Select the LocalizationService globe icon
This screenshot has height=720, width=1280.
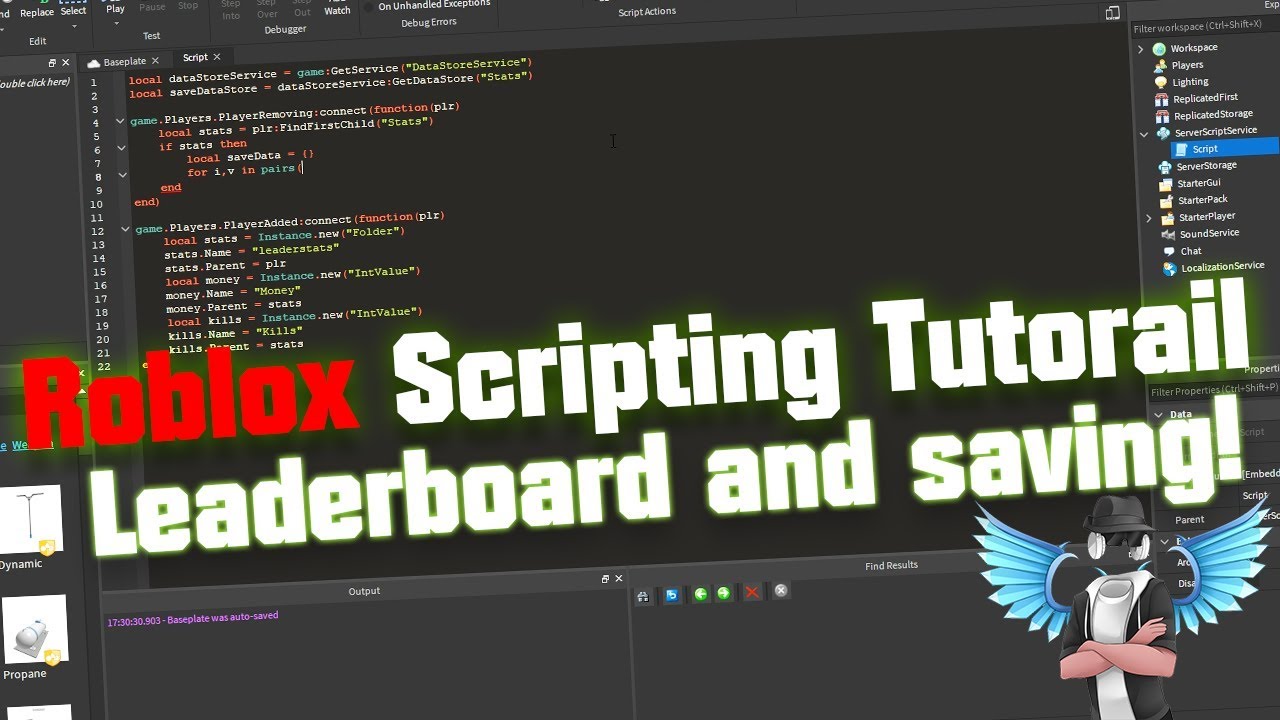pos(1169,268)
